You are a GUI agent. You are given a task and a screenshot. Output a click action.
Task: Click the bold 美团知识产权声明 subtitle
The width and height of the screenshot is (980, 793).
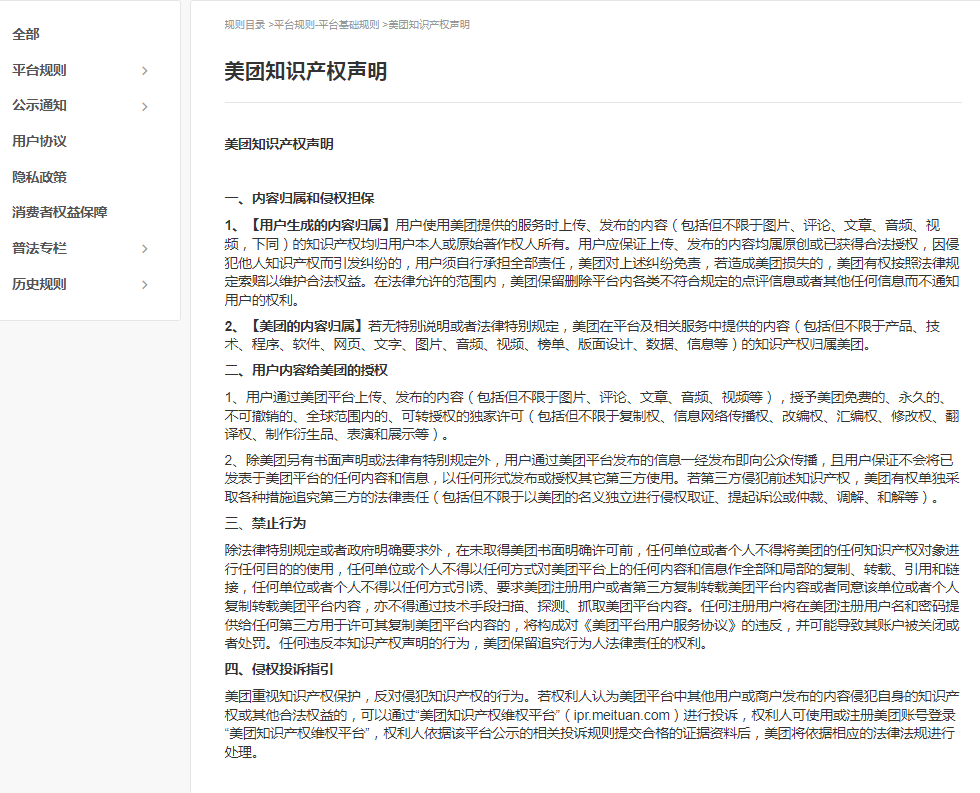point(279,144)
